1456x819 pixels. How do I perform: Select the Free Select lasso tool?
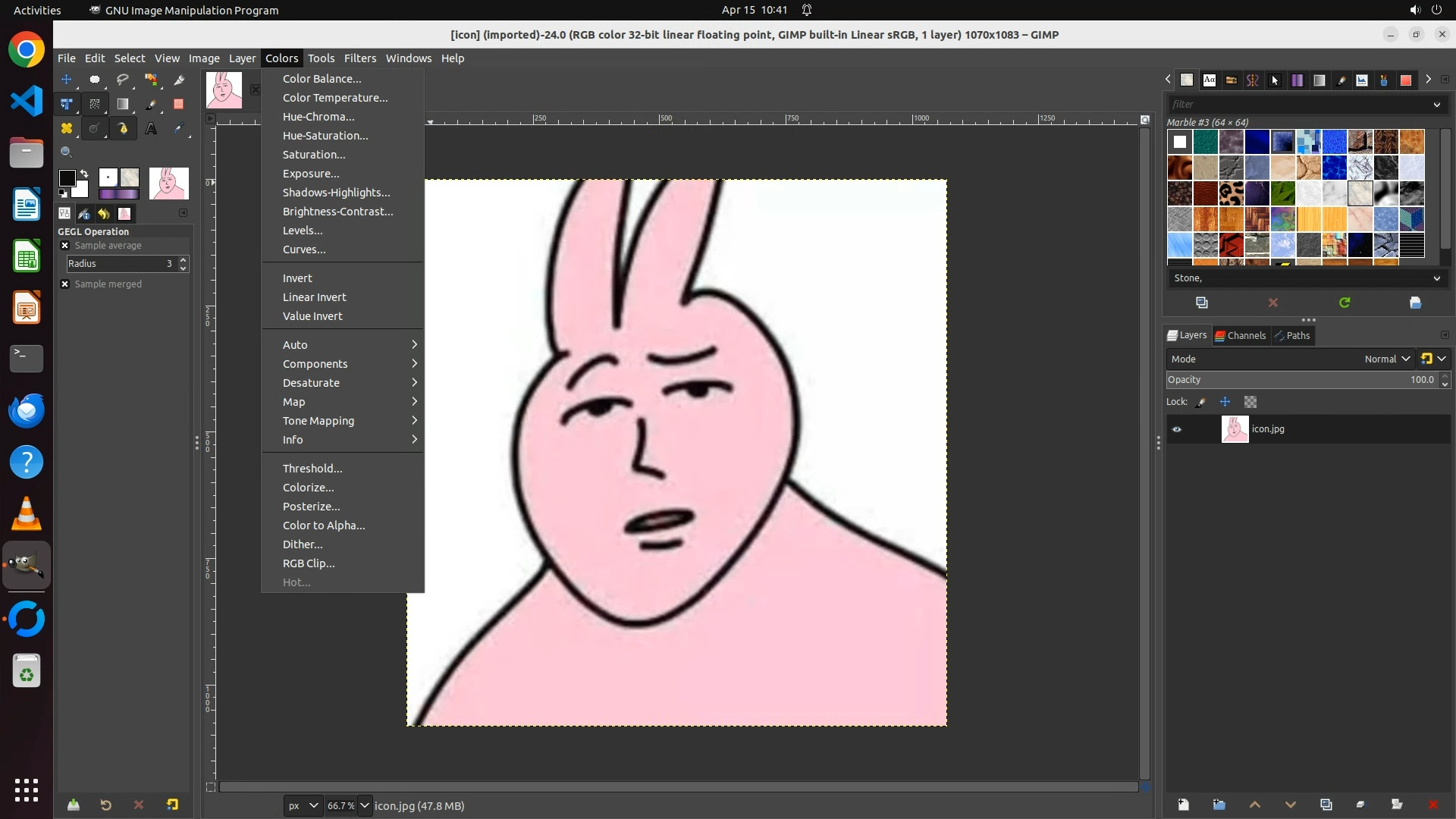[x=123, y=80]
